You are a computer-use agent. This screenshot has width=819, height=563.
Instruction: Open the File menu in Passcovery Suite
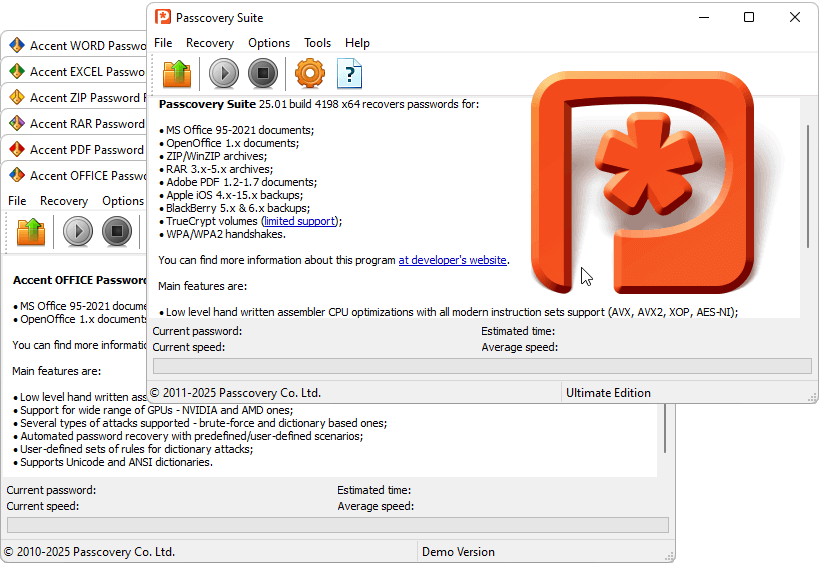click(163, 43)
